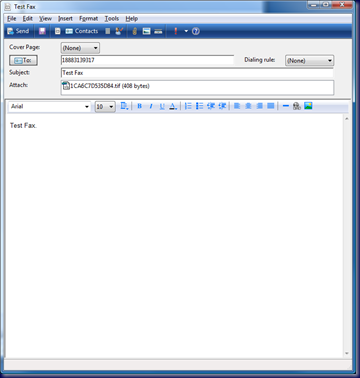Image resolution: width=360 pixels, height=378 pixels.
Task: Click the Subject field containing Test Fax
Action: (197, 73)
